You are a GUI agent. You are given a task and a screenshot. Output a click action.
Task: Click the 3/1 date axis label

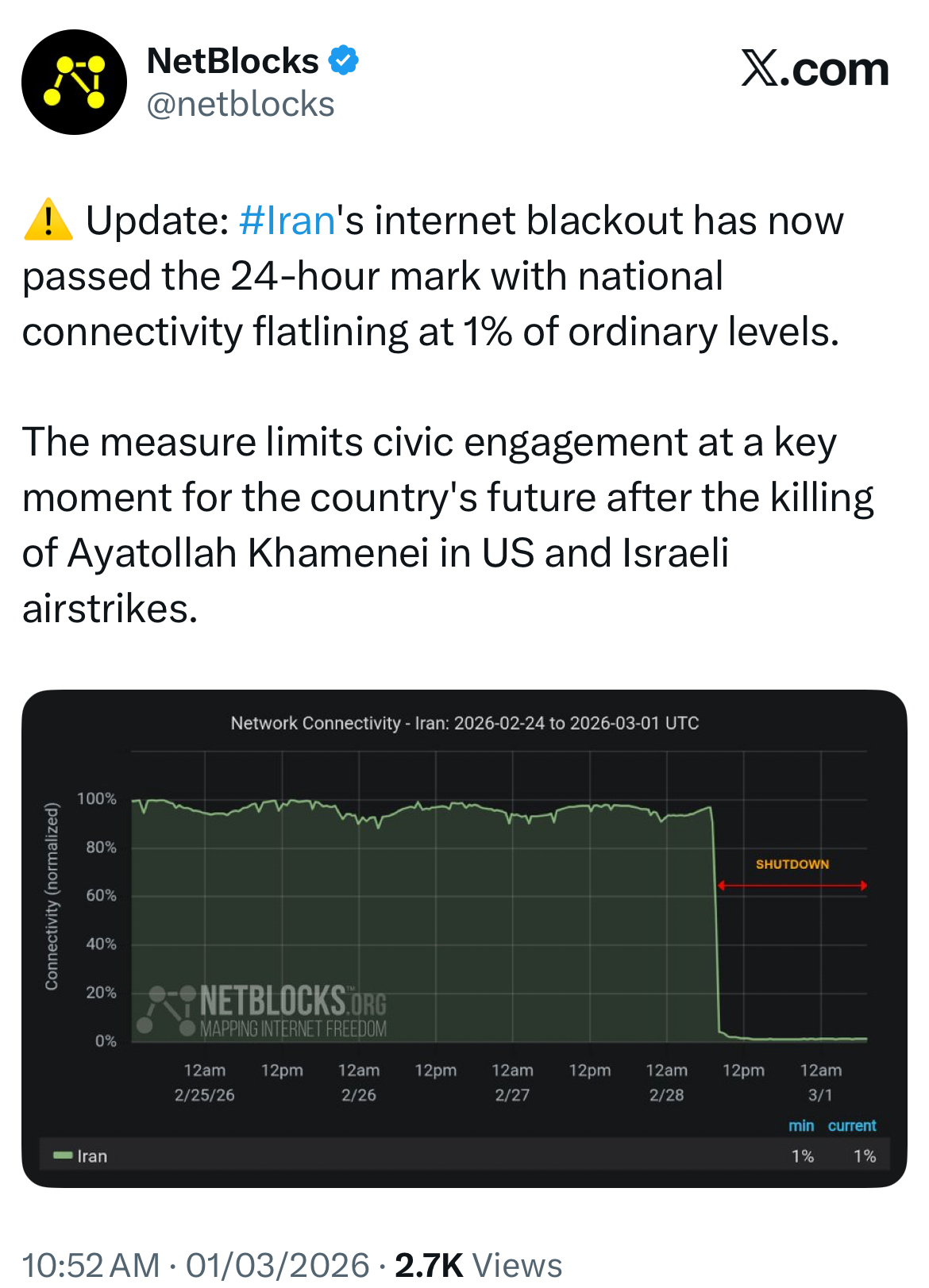[820, 1095]
